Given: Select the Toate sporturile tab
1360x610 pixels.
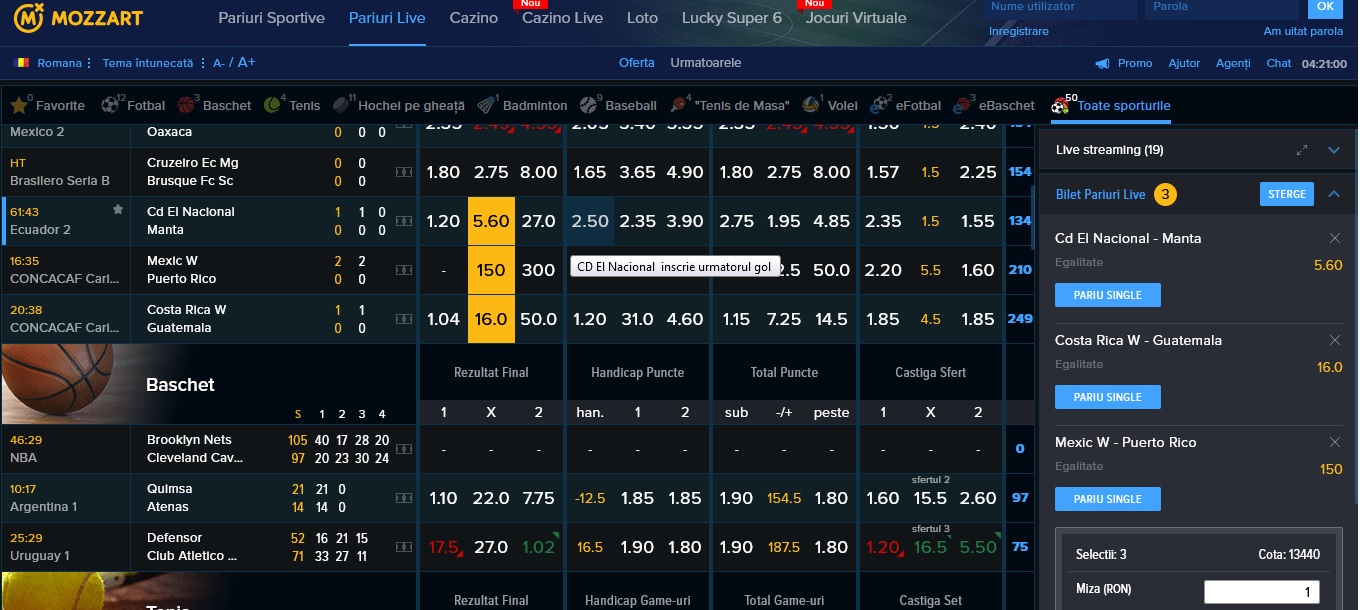Looking at the screenshot, I should (x=1110, y=105).
